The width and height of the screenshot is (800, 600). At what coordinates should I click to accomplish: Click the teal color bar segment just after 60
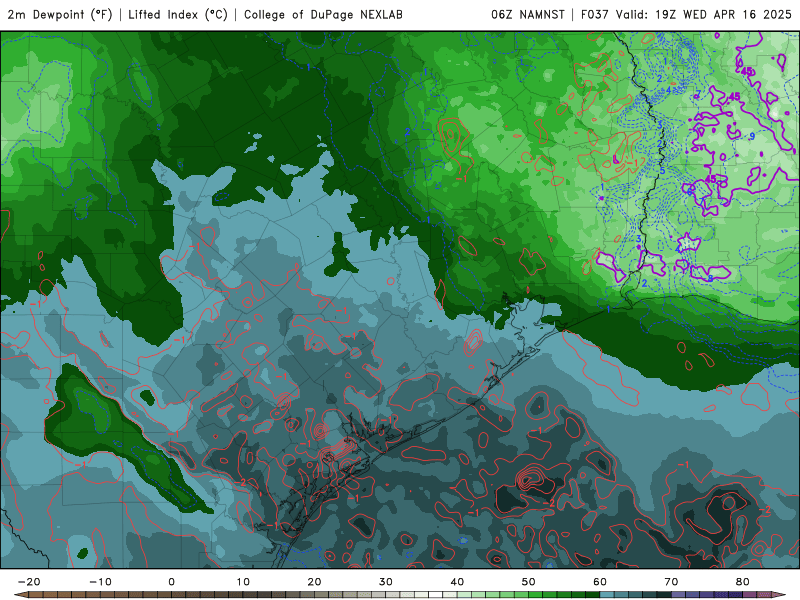(607, 595)
